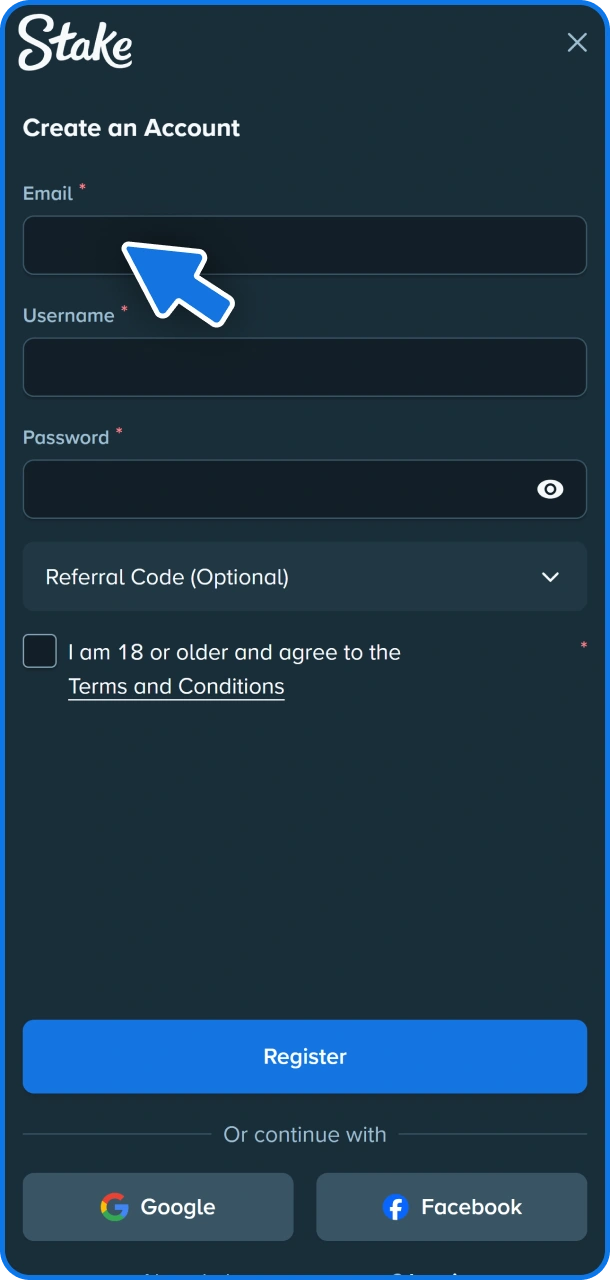Image resolution: width=610 pixels, height=1280 pixels.
Task: Click the "I am 18 or older" text
Action: (234, 653)
